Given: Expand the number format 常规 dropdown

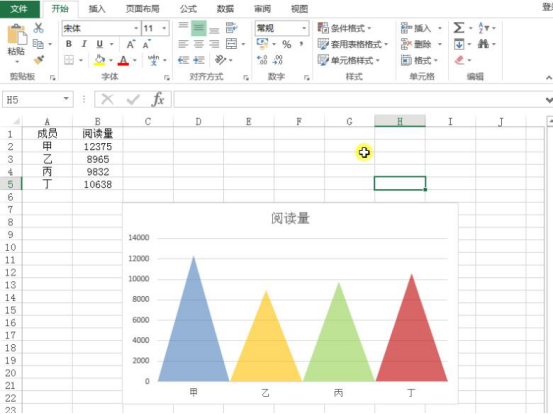Looking at the screenshot, I should coord(304,28).
